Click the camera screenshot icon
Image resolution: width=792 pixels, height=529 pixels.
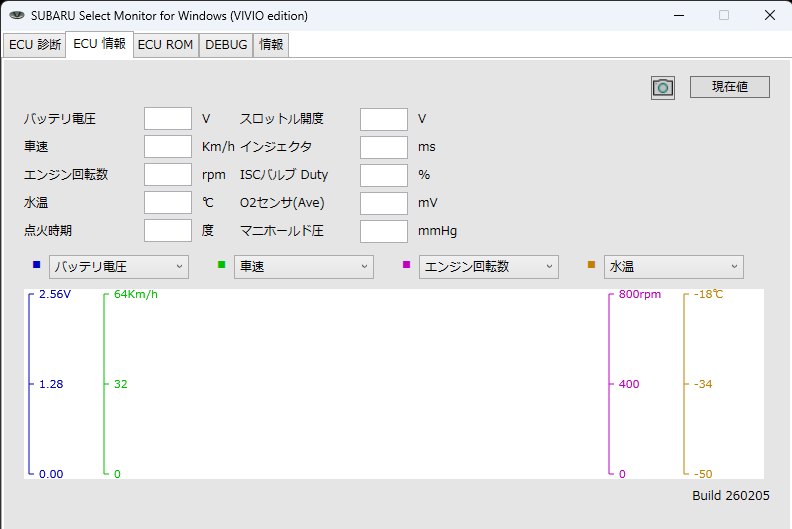click(x=662, y=88)
